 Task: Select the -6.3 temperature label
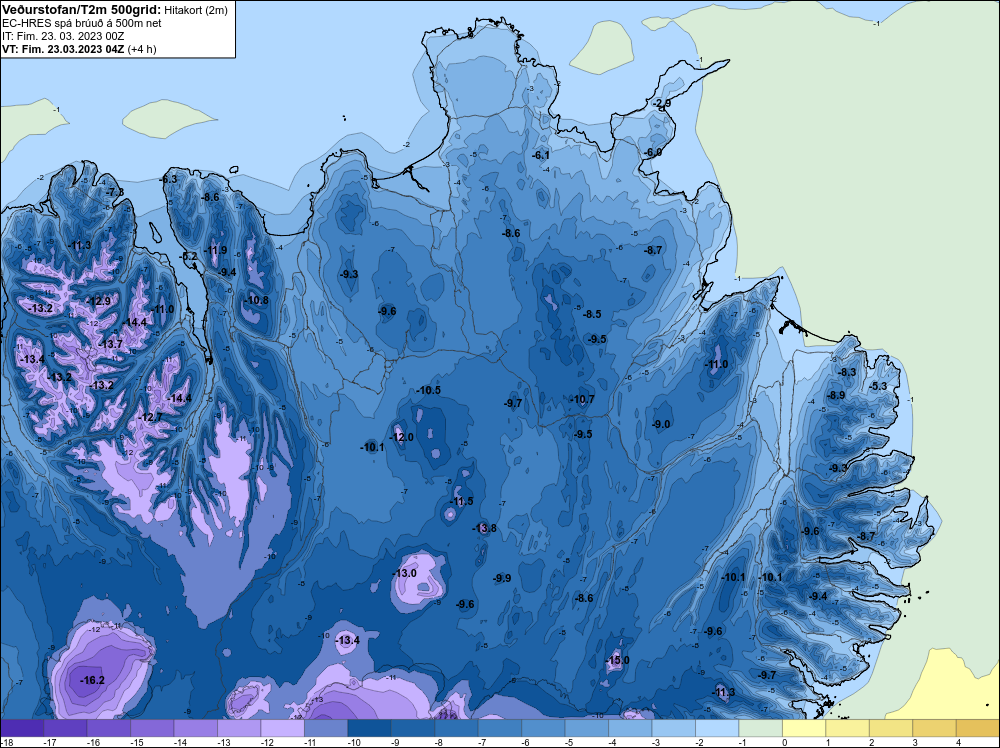coord(168,179)
